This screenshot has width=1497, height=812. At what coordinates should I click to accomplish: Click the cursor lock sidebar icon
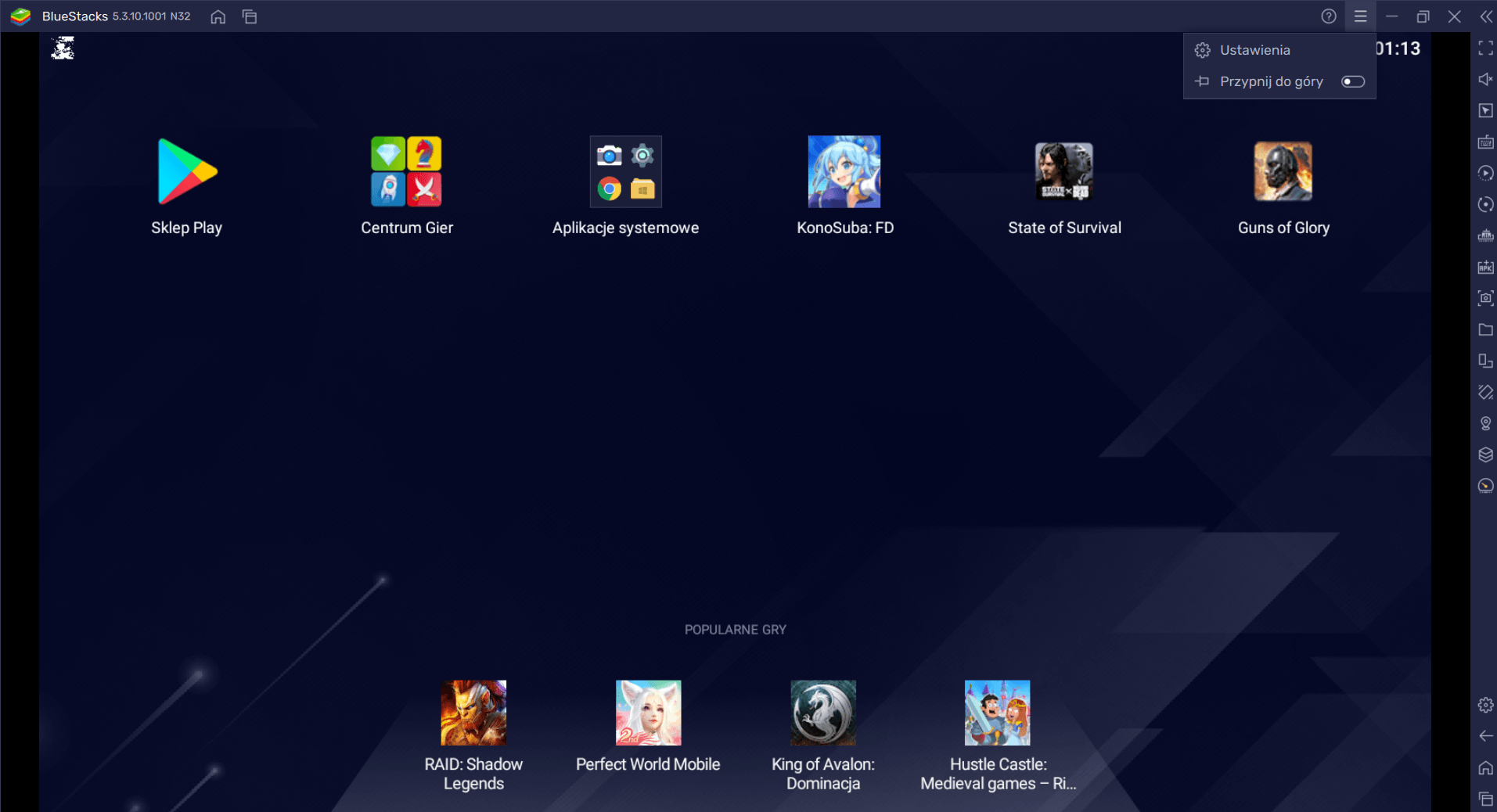click(1485, 111)
